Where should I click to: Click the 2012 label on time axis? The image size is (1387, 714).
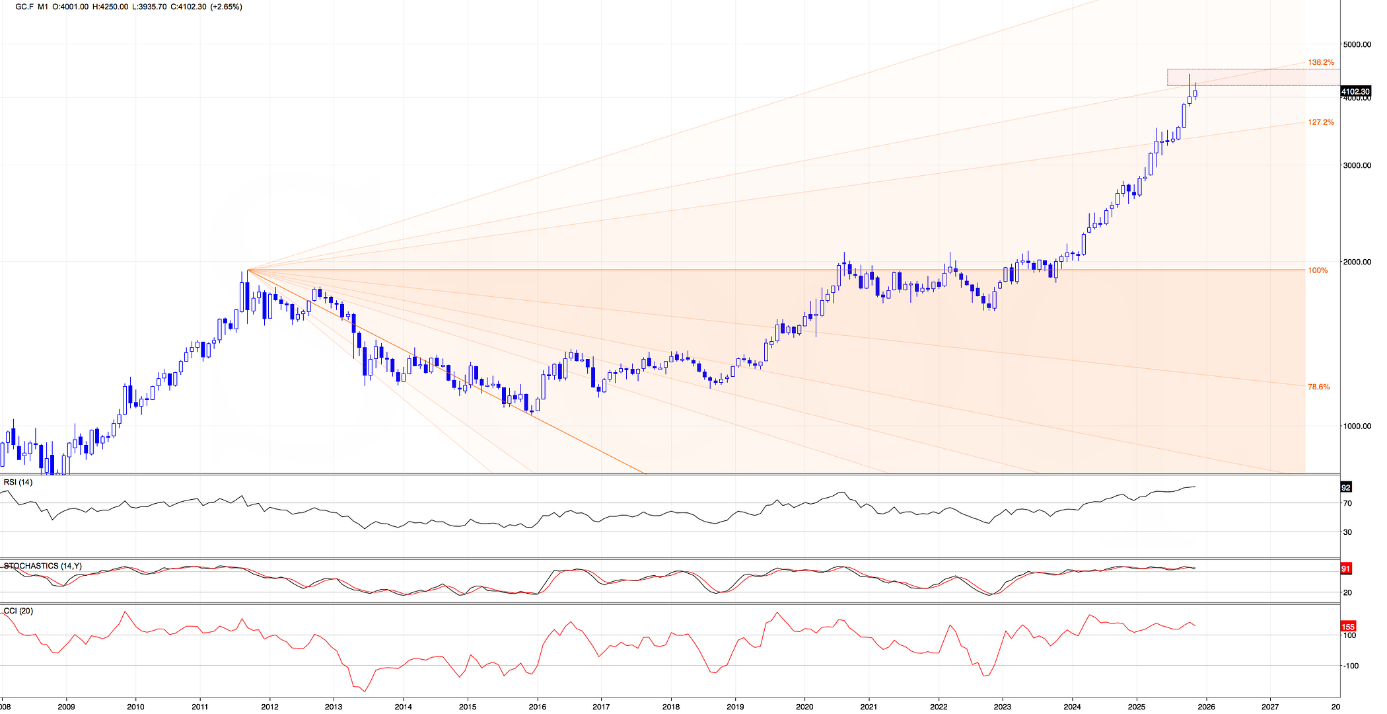point(269,705)
